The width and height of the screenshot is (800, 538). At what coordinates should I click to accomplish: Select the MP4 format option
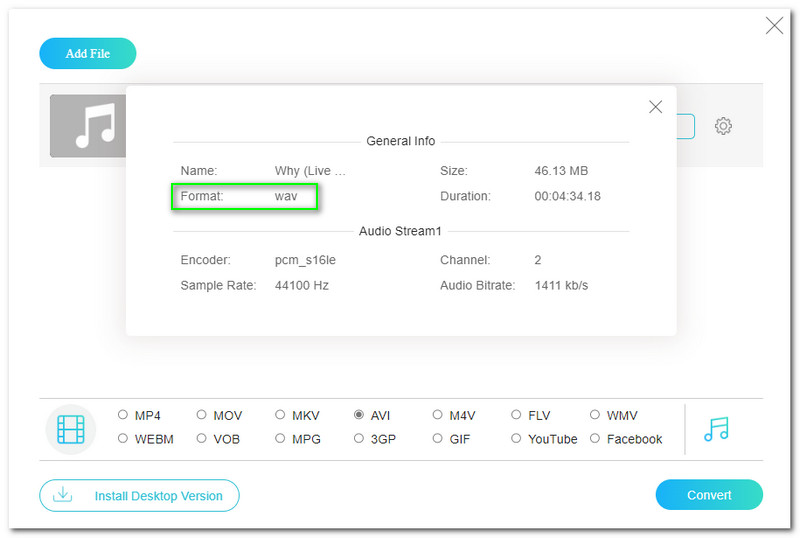(x=123, y=415)
